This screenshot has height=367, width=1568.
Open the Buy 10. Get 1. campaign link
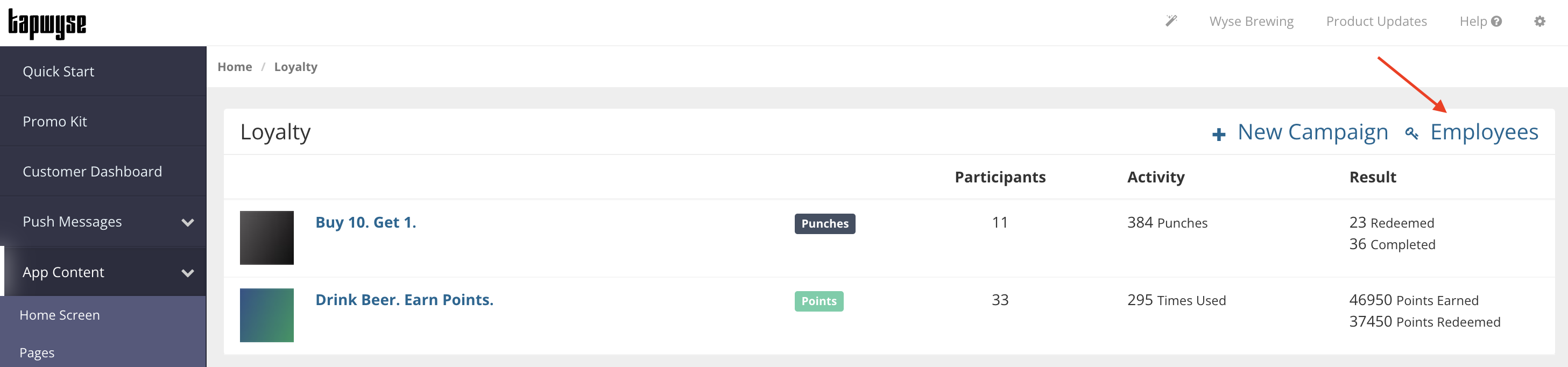click(365, 222)
